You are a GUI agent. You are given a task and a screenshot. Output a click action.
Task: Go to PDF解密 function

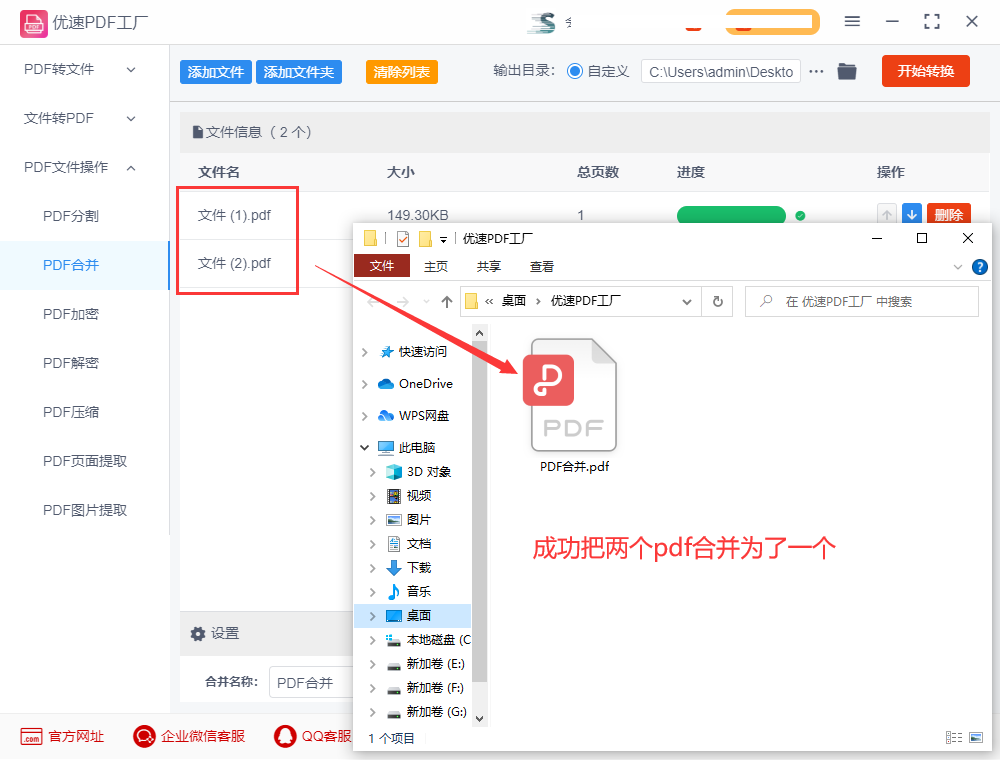[x=71, y=363]
